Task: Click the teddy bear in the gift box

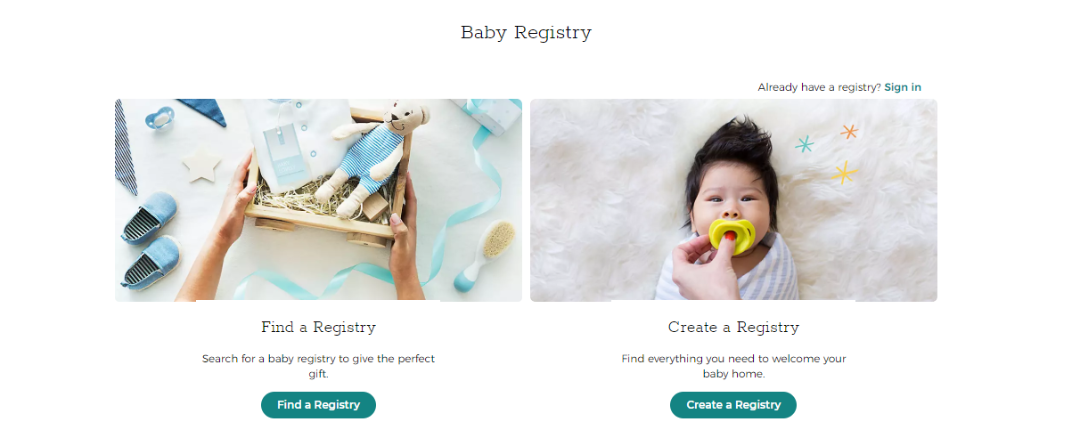Action: tap(372, 155)
